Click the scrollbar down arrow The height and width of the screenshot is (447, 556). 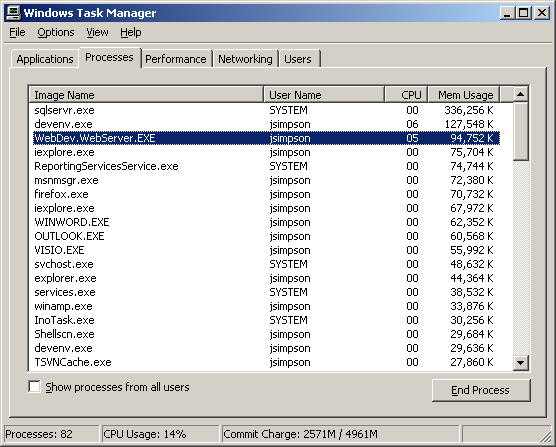pyautogui.click(x=521, y=362)
